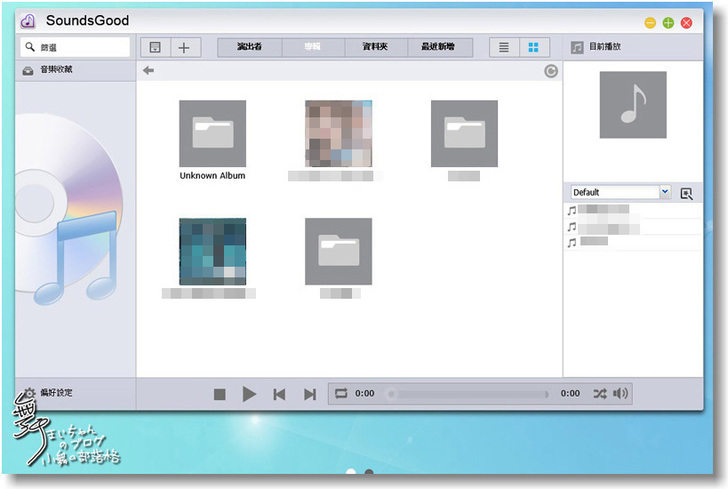Open the Unknown Album folder
Viewport: 728px width, 489px height.
[213, 134]
